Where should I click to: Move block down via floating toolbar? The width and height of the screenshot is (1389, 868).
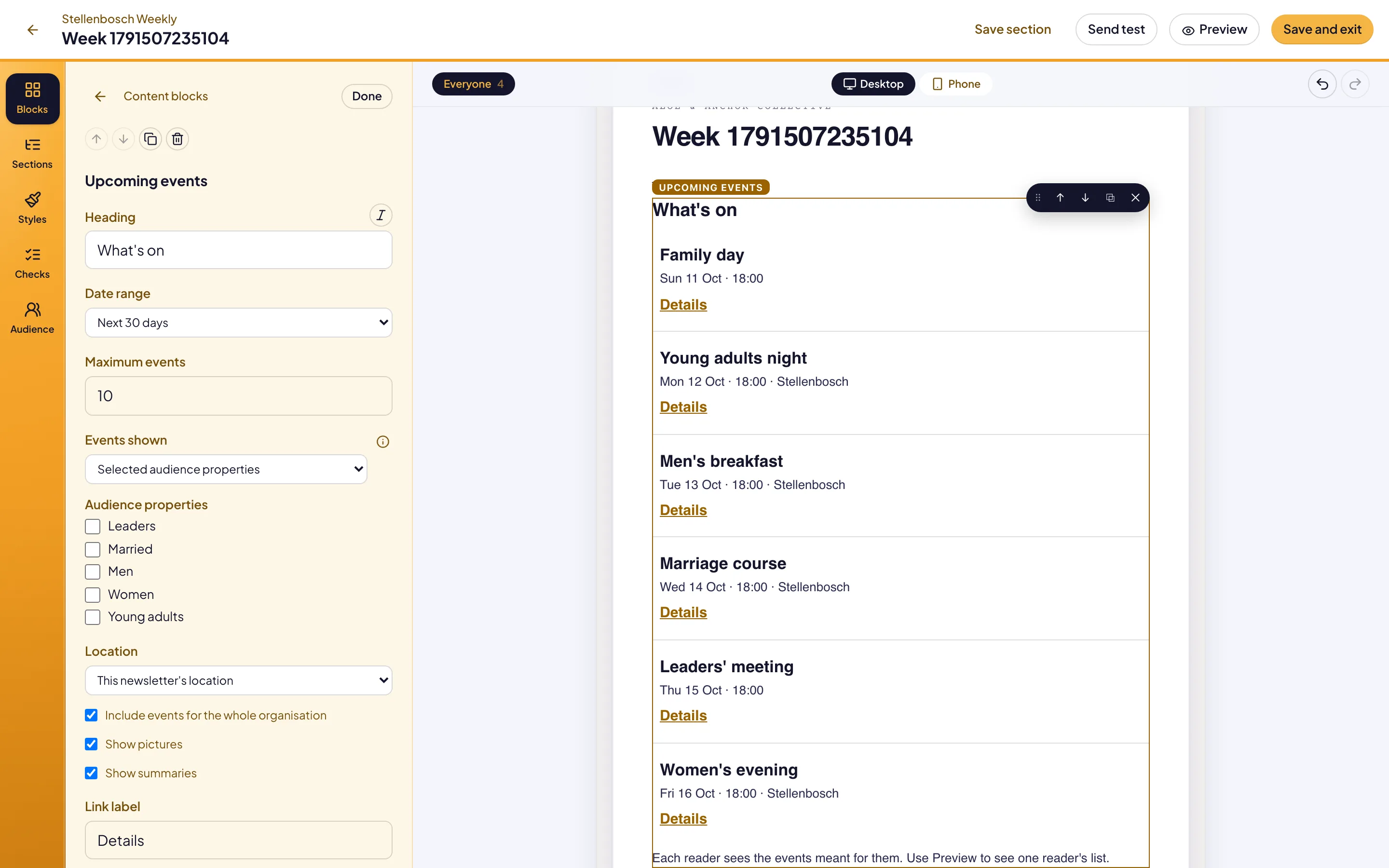tap(1085, 198)
